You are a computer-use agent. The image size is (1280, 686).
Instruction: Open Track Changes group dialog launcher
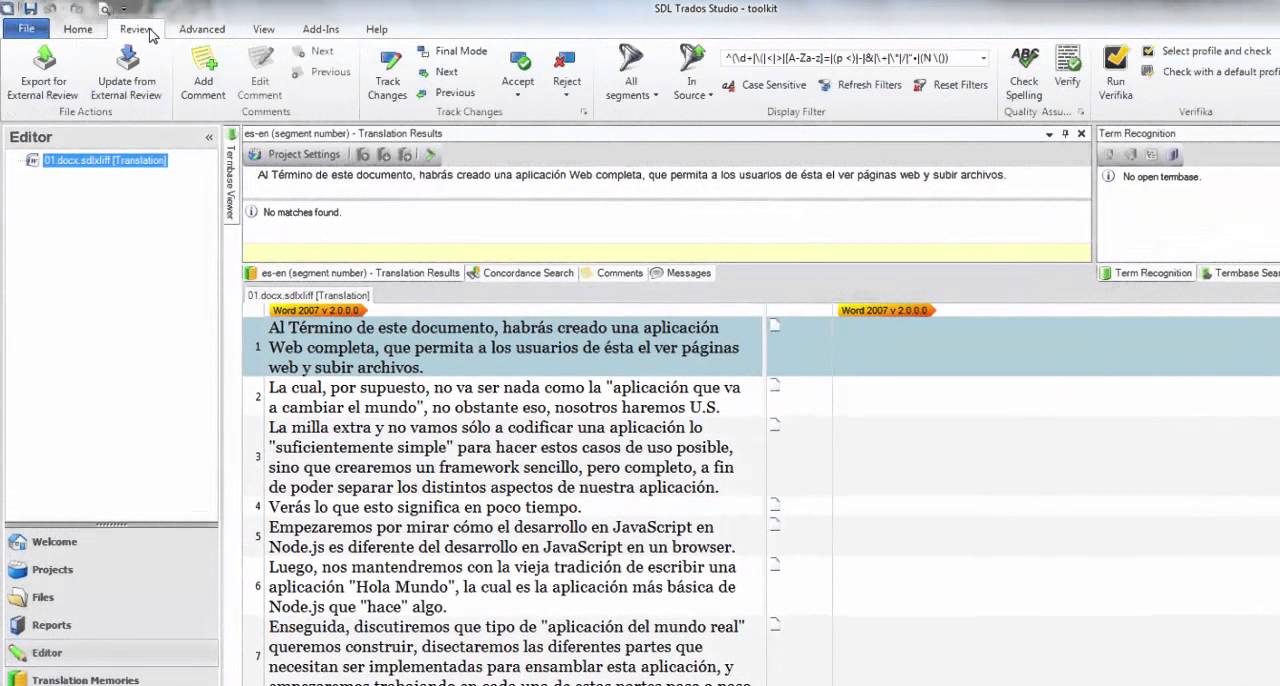coord(584,112)
